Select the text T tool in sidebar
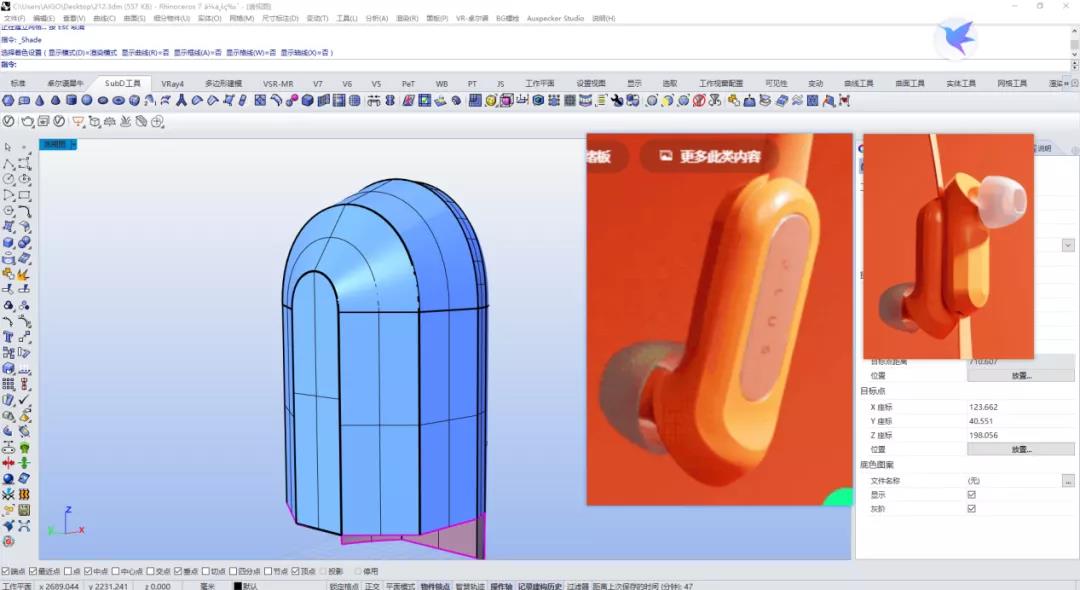Screen dimensions: 1080x590 click(8, 337)
